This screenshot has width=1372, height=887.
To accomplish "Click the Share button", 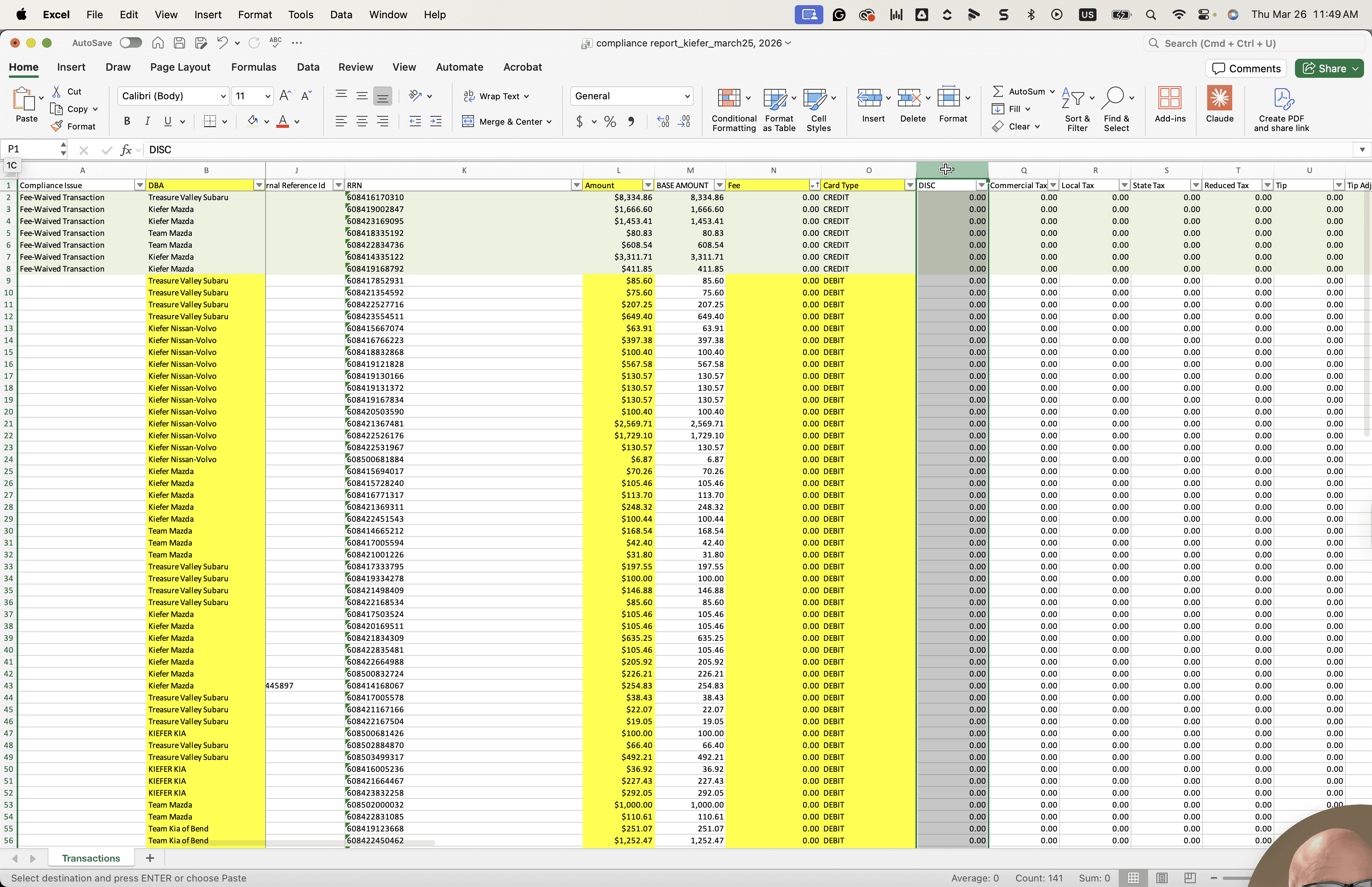I will [1329, 69].
